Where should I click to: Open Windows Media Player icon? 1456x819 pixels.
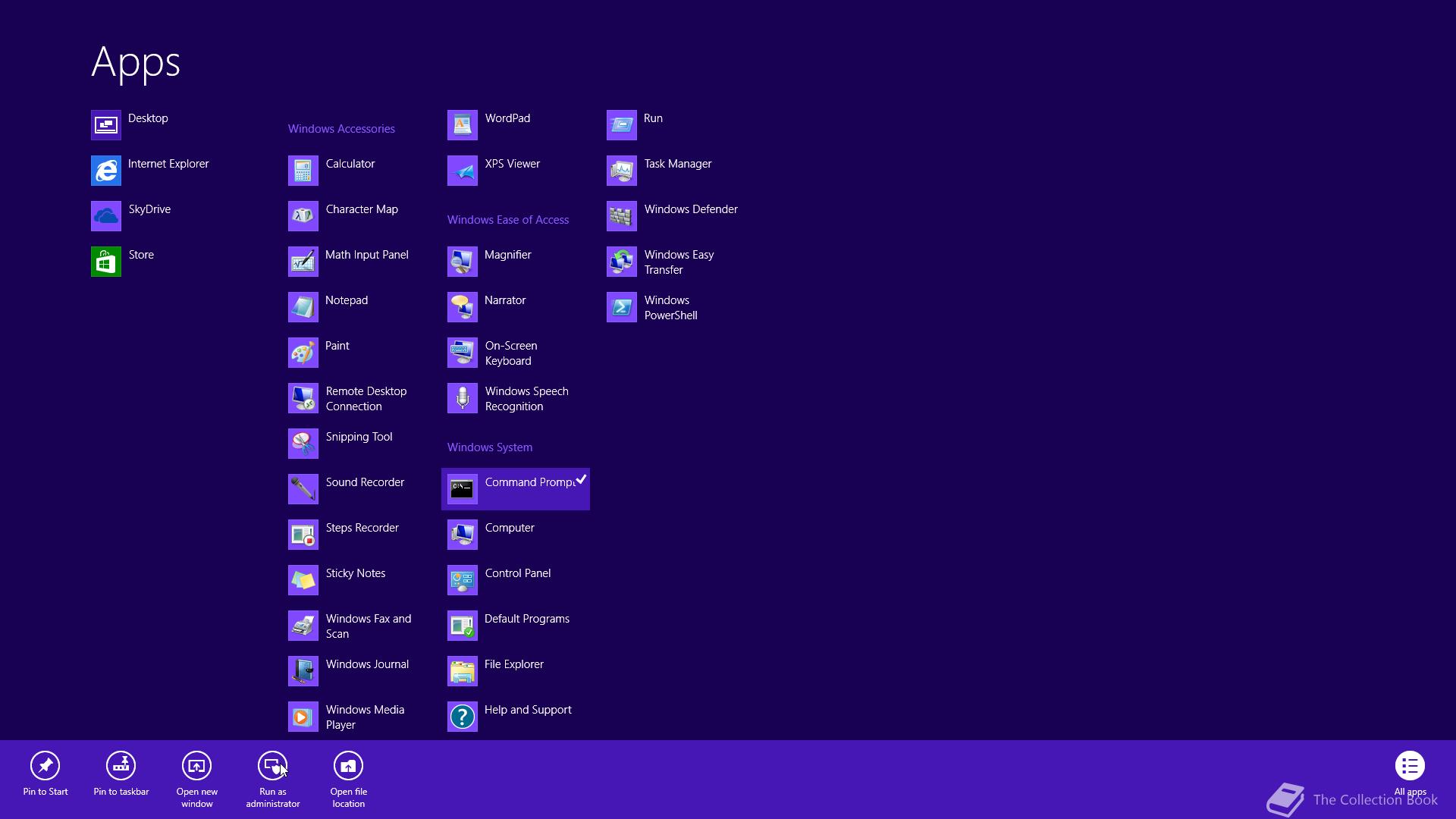303,717
